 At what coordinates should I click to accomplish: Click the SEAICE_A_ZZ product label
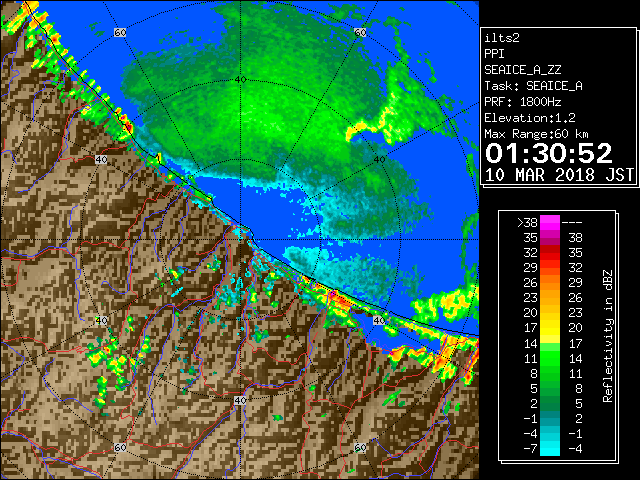coord(522,70)
